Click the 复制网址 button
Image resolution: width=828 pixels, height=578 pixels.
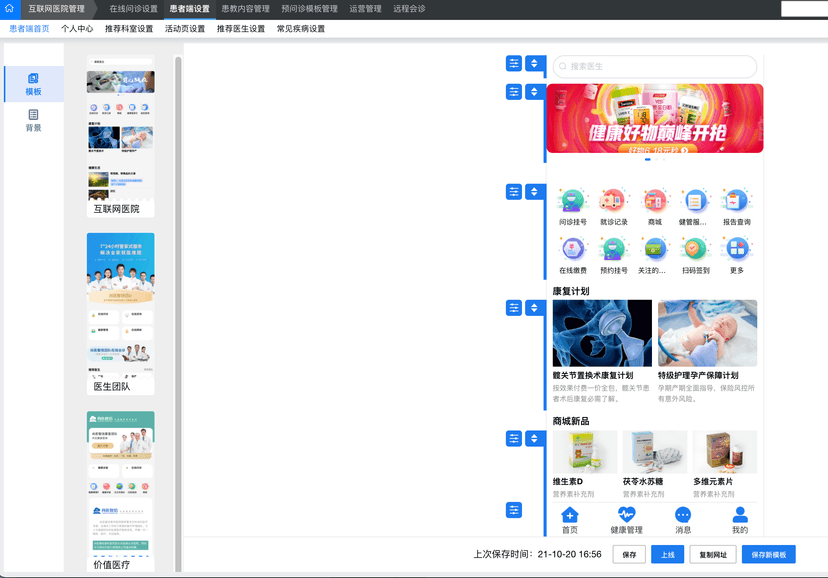click(713, 554)
